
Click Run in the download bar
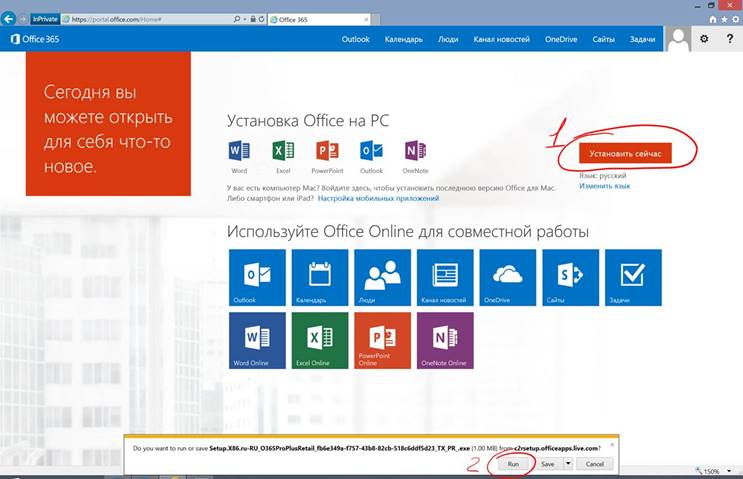513,464
